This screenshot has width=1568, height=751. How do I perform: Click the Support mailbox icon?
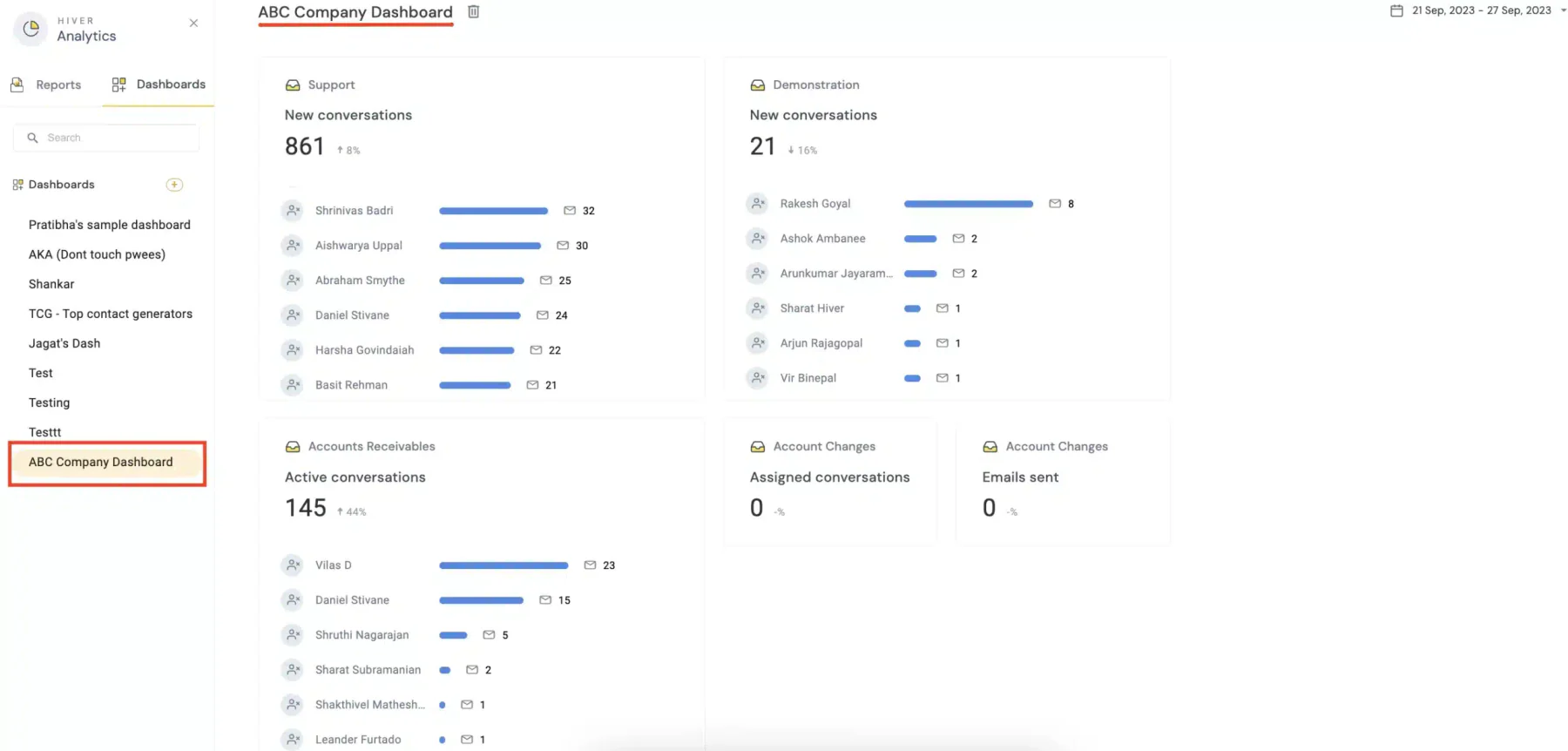point(293,85)
